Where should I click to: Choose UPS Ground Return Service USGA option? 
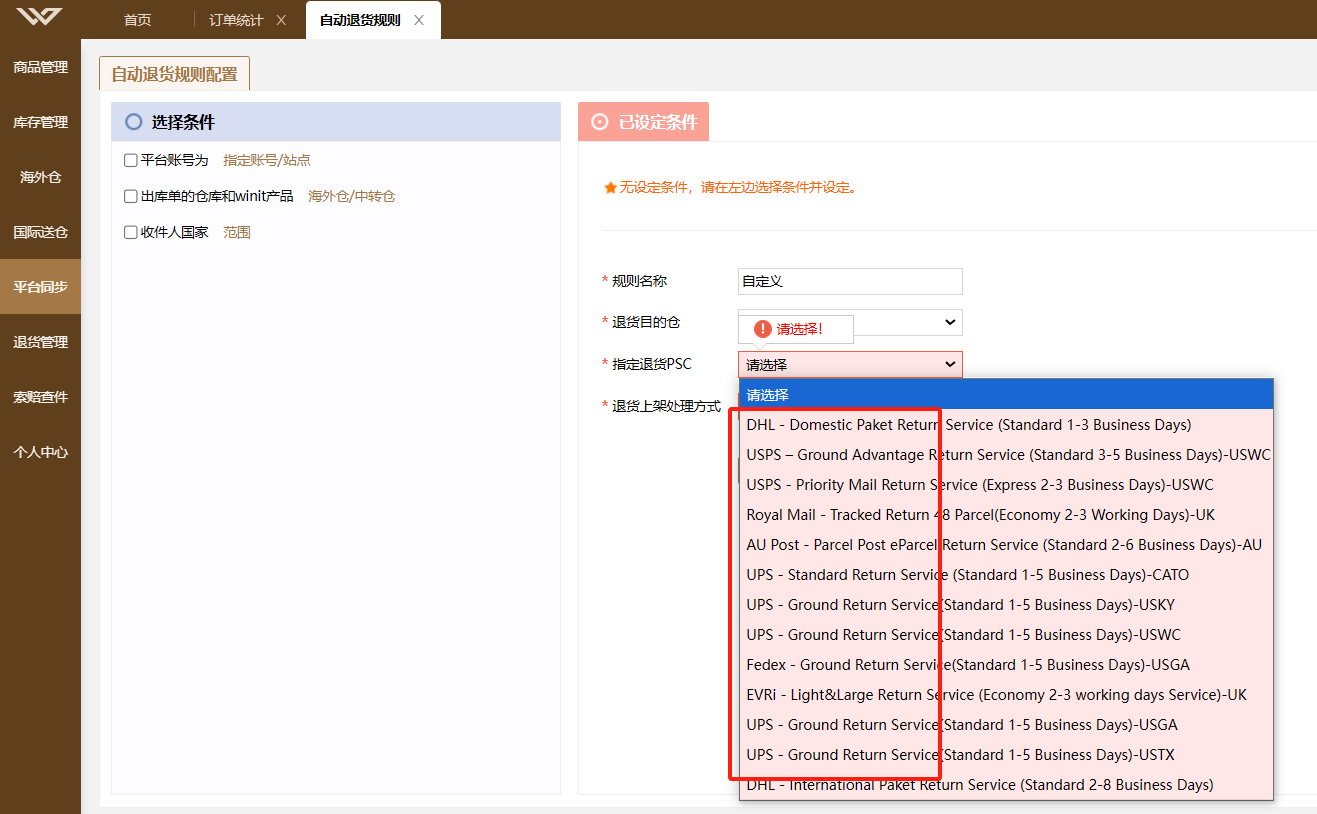(1006, 724)
